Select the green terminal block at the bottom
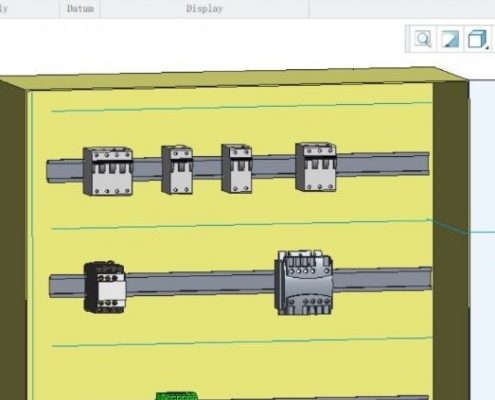Viewport: 495px width, 400px height. coord(176,396)
